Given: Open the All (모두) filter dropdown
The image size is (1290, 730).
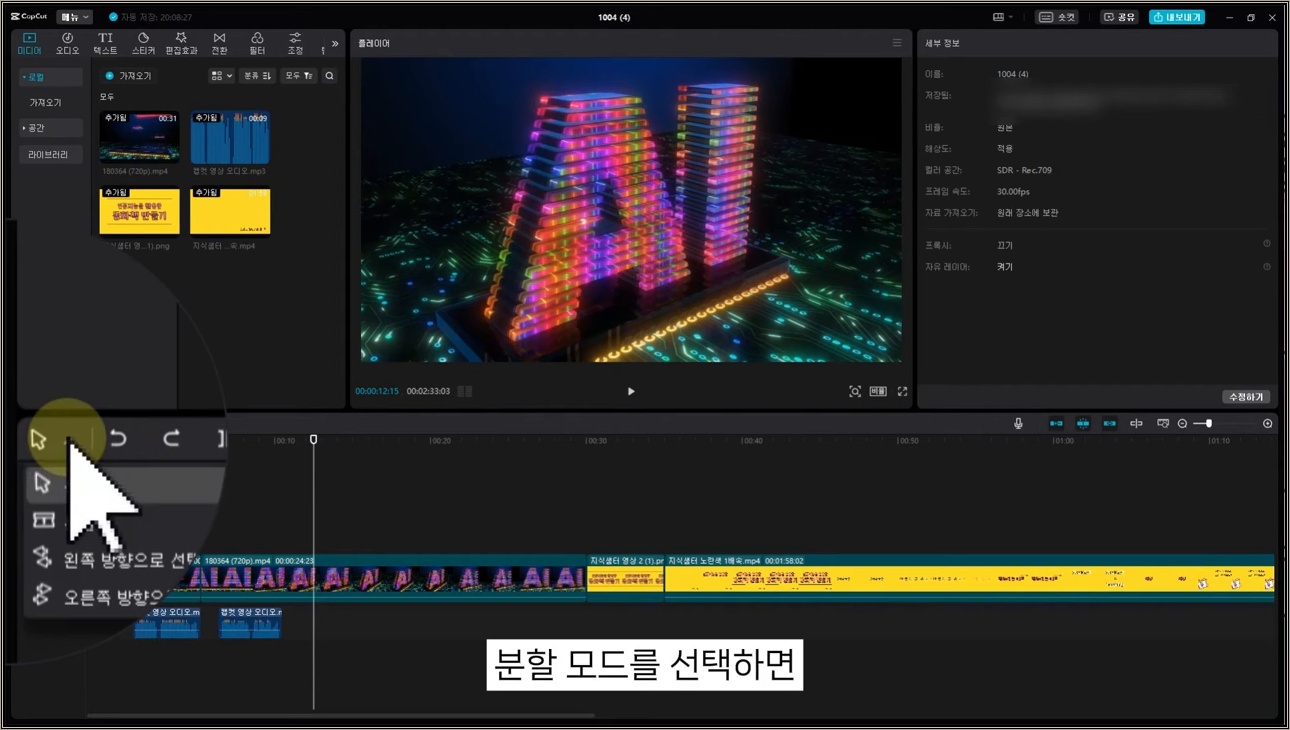Looking at the screenshot, I should 298,76.
